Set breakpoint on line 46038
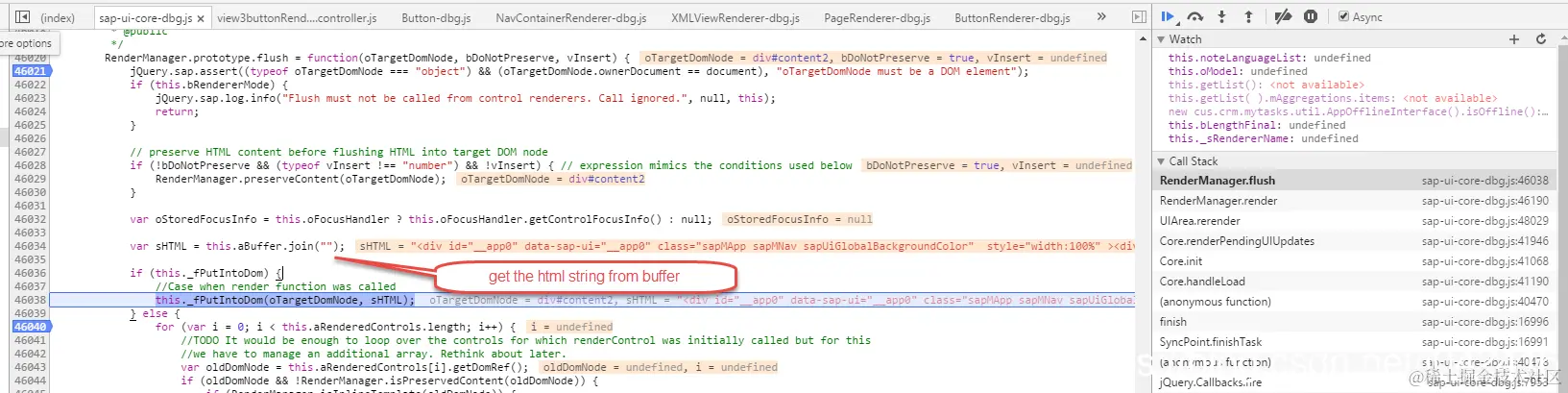 click(30, 300)
